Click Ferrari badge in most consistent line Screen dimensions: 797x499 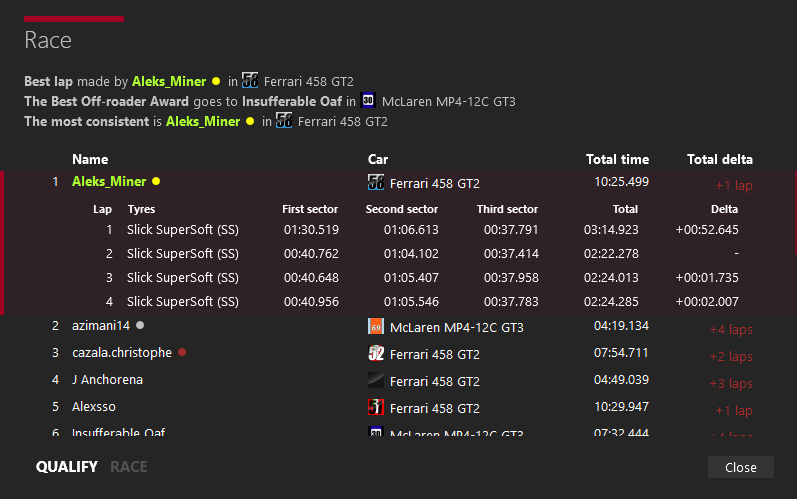(x=284, y=121)
